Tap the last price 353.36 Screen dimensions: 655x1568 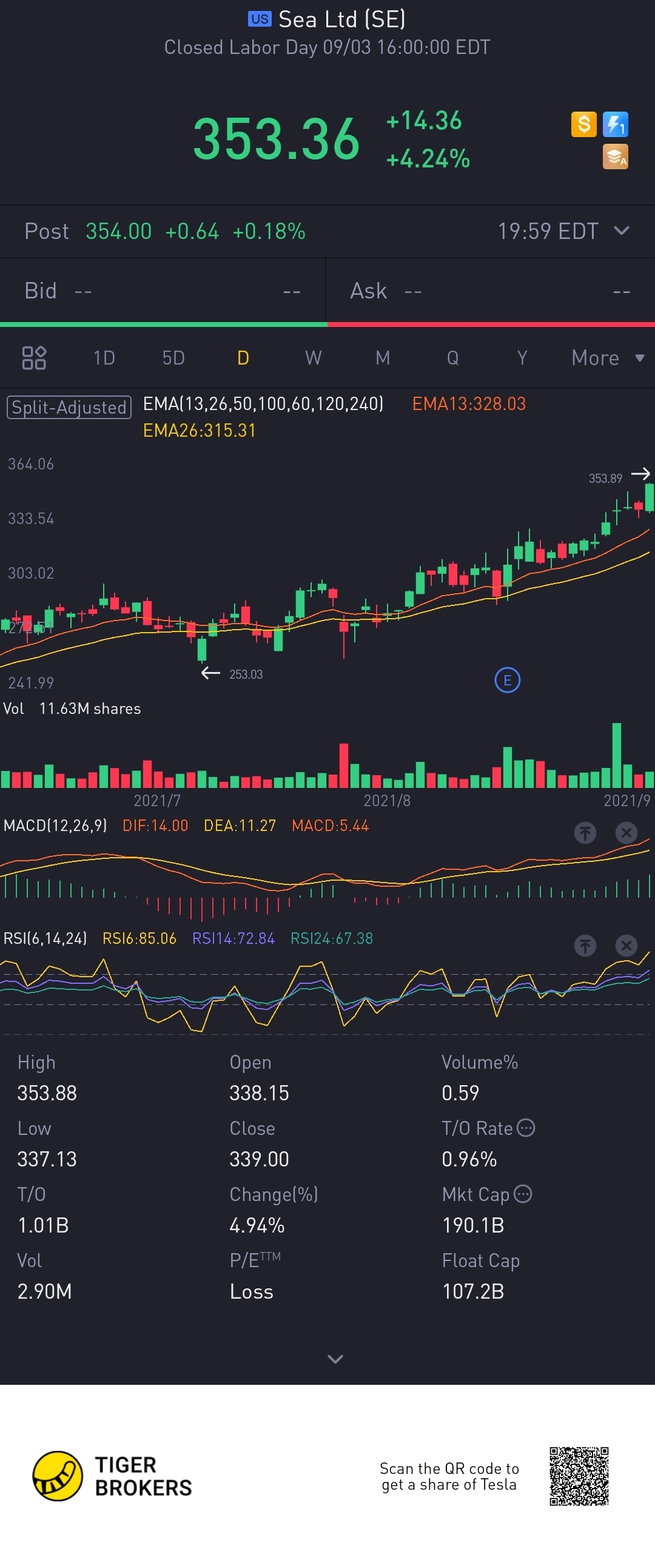(x=277, y=140)
